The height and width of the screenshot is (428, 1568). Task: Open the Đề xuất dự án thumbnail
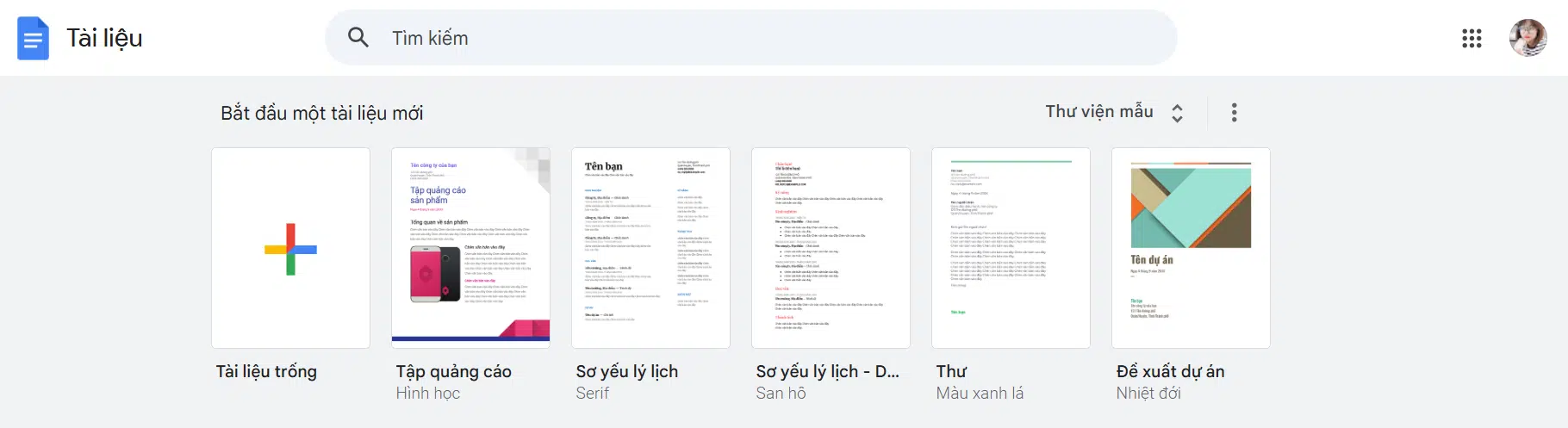[1191, 248]
